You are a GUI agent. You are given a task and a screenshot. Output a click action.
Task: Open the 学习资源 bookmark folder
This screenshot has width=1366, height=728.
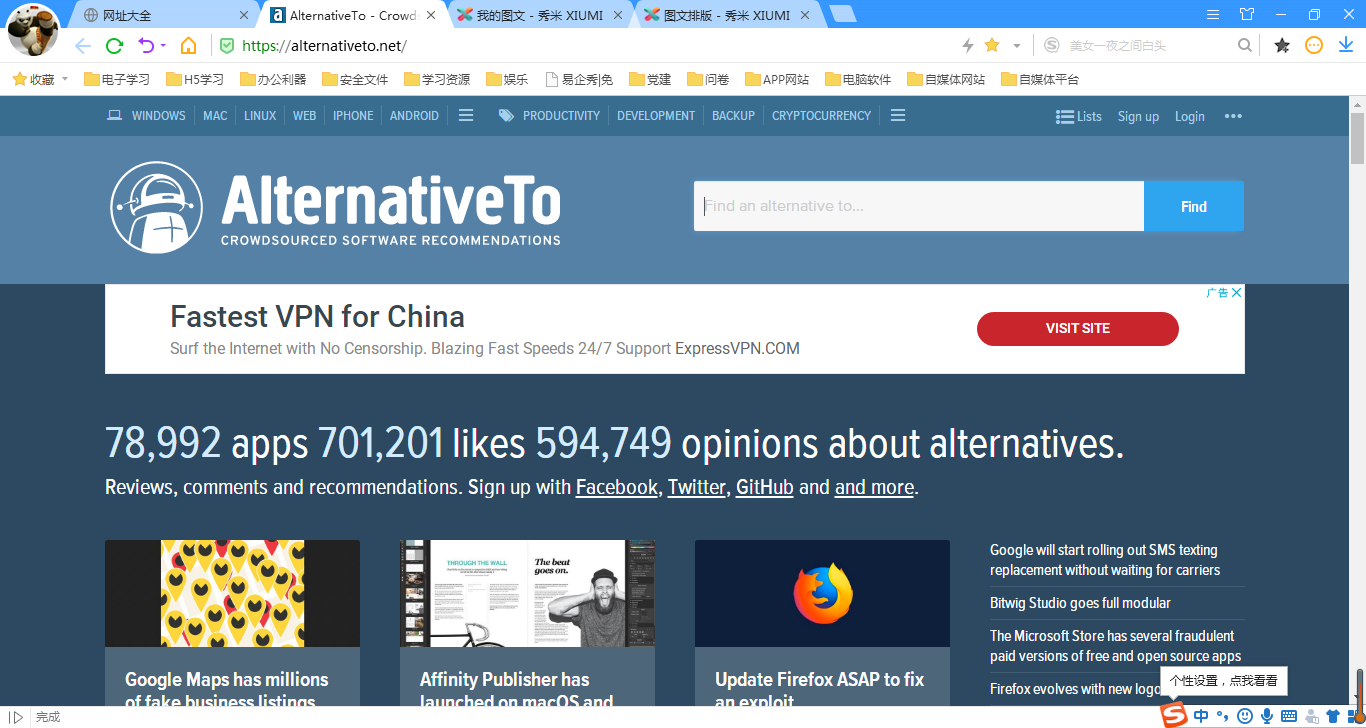pos(437,79)
